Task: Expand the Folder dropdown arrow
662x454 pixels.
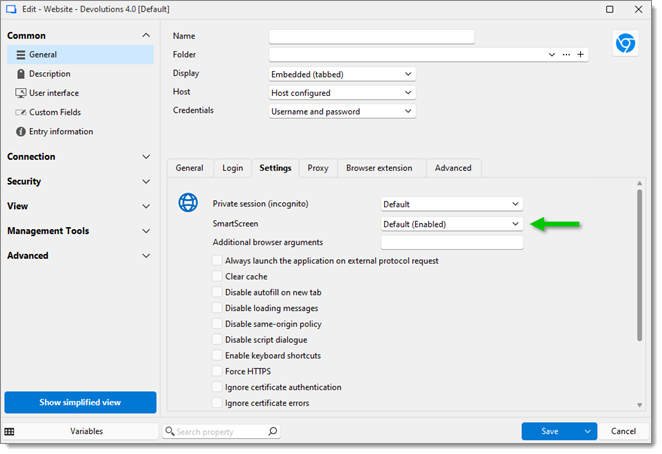Action: click(551, 54)
